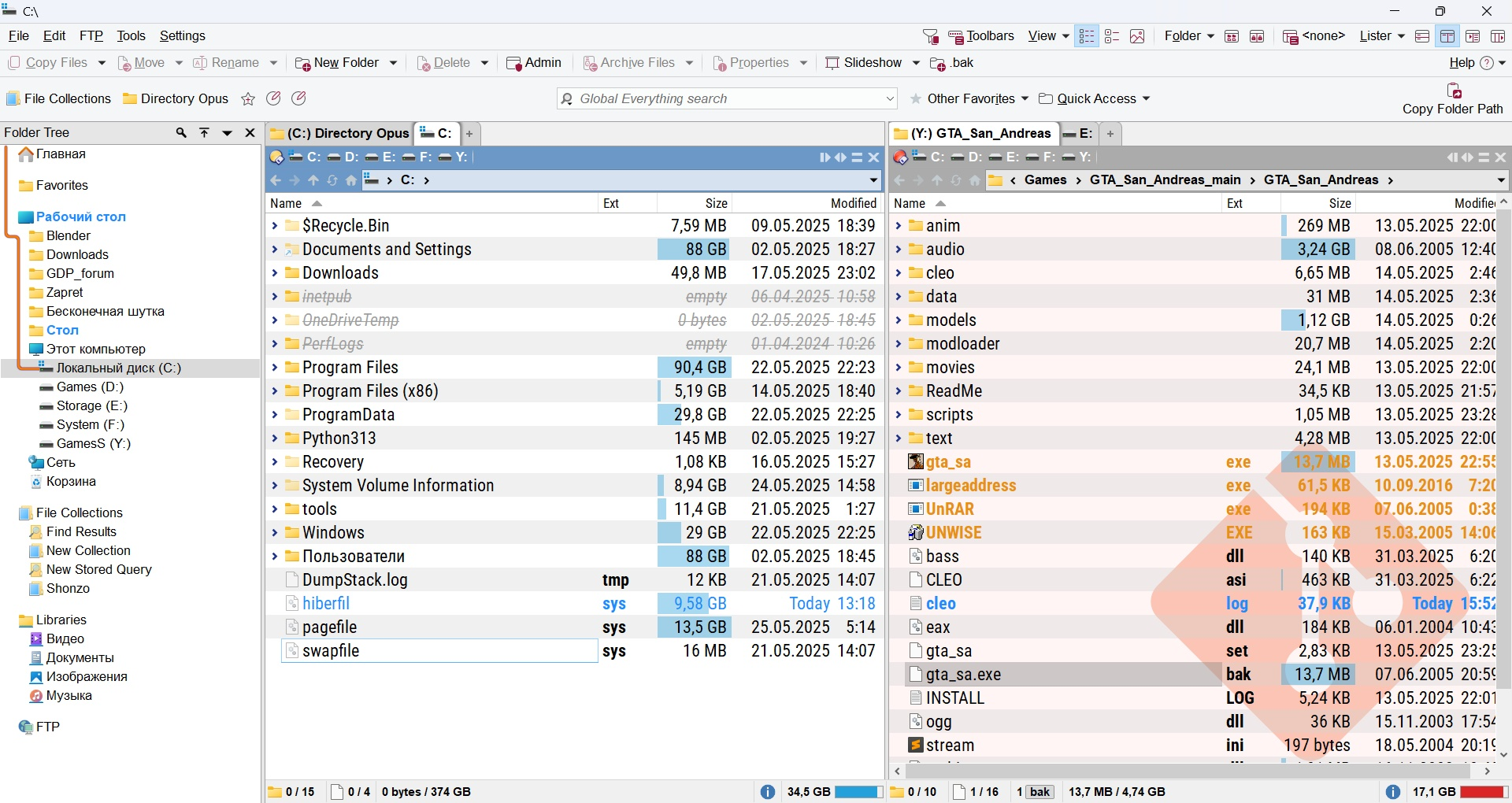Viewport: 1512px width, 803px height.
Task: Click the swap panes icon in the GTA_San_Andreas pane header
Action: pyautogui.click(x=1468, y=157)
